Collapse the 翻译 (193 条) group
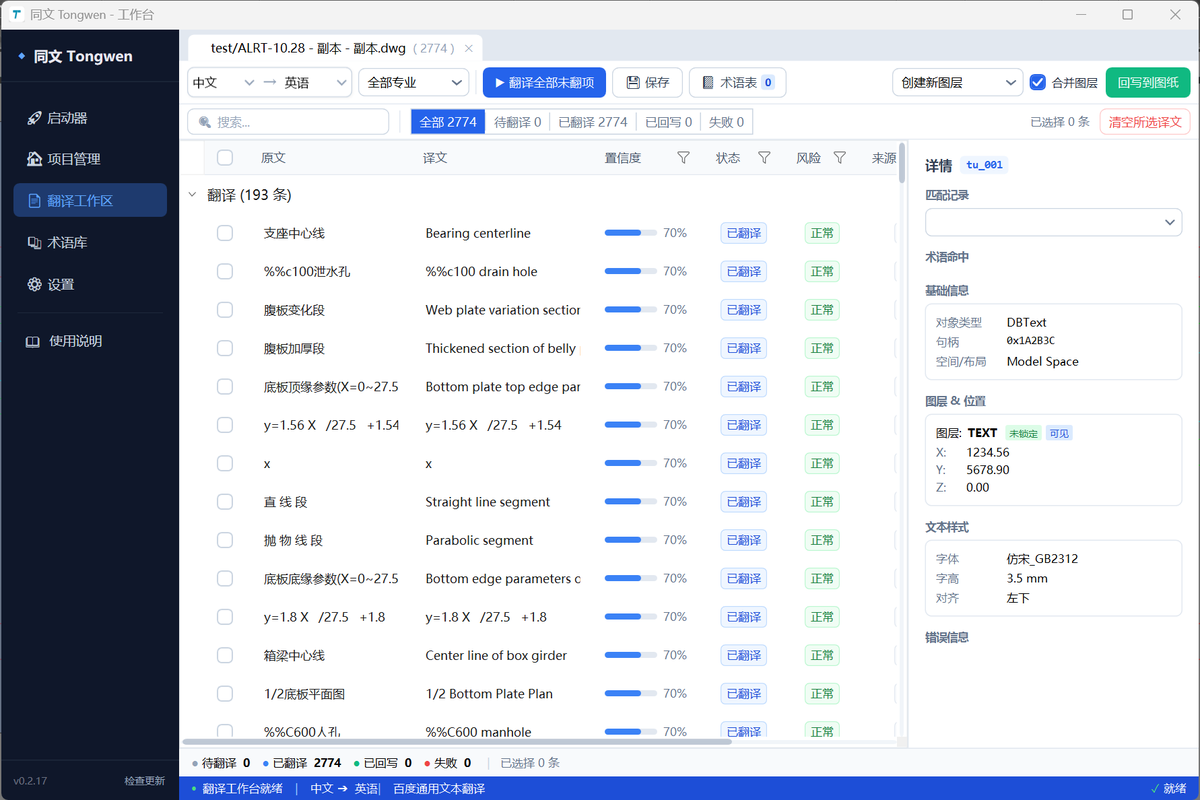 (x=193, y=195)
